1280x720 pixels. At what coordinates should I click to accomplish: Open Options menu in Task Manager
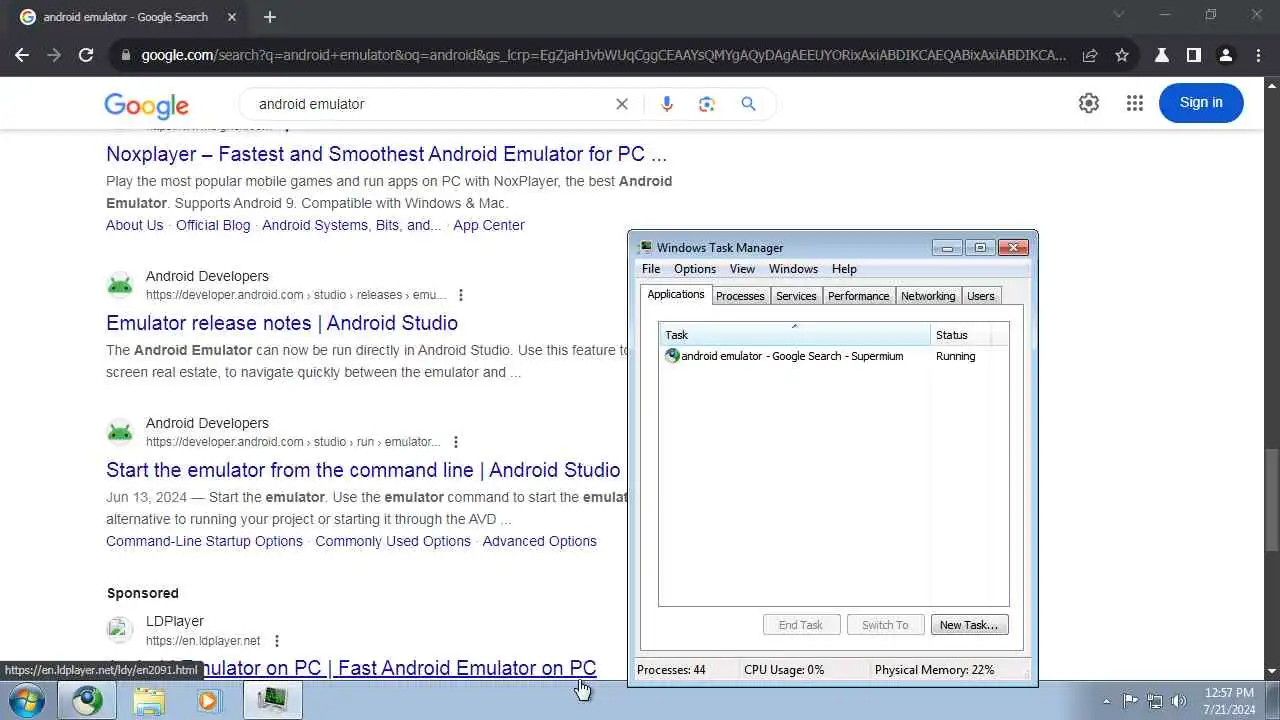pyautogui.click(x=695, y=269)
